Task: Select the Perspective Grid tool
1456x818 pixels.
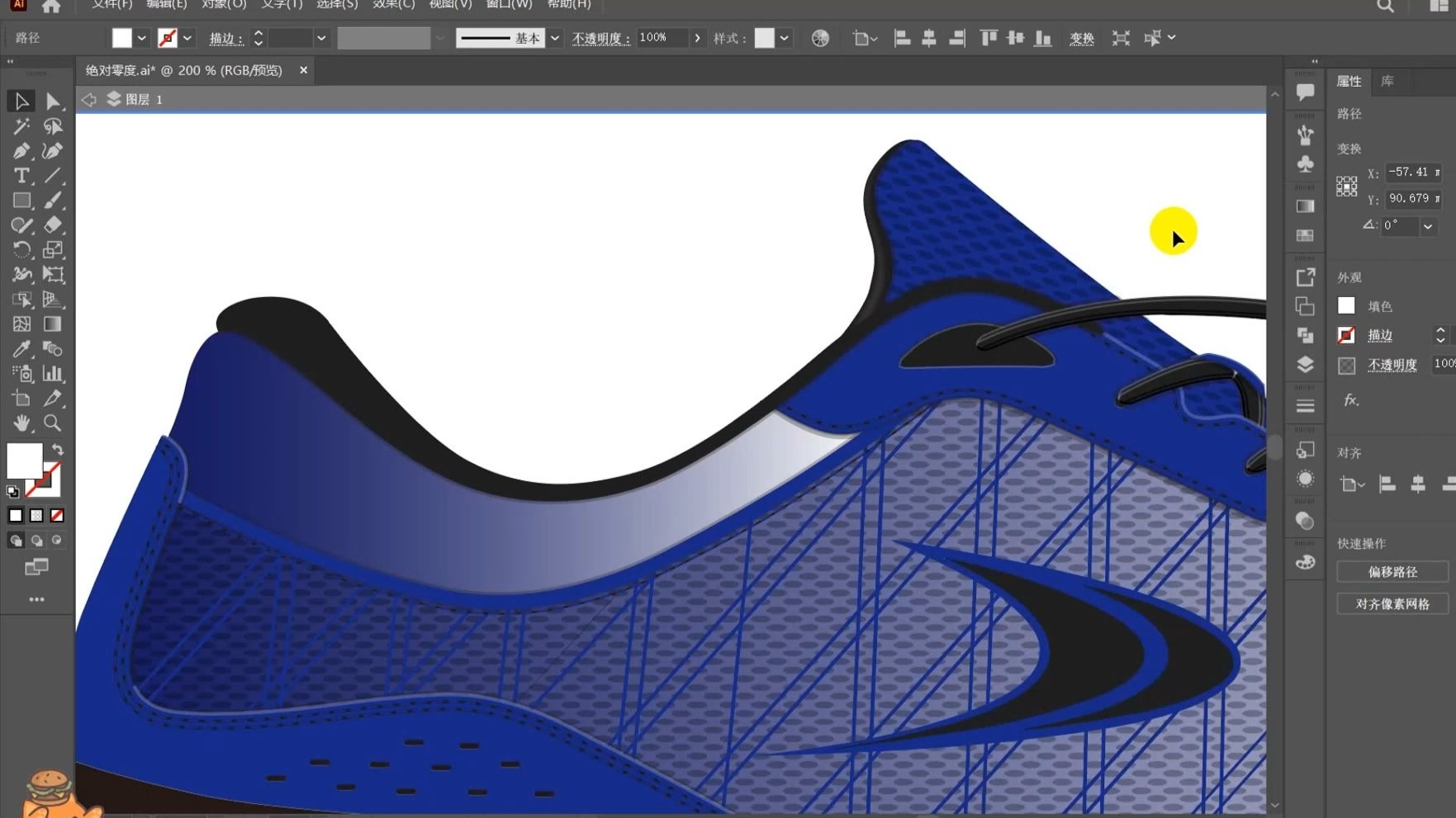Action: (53, 299)
